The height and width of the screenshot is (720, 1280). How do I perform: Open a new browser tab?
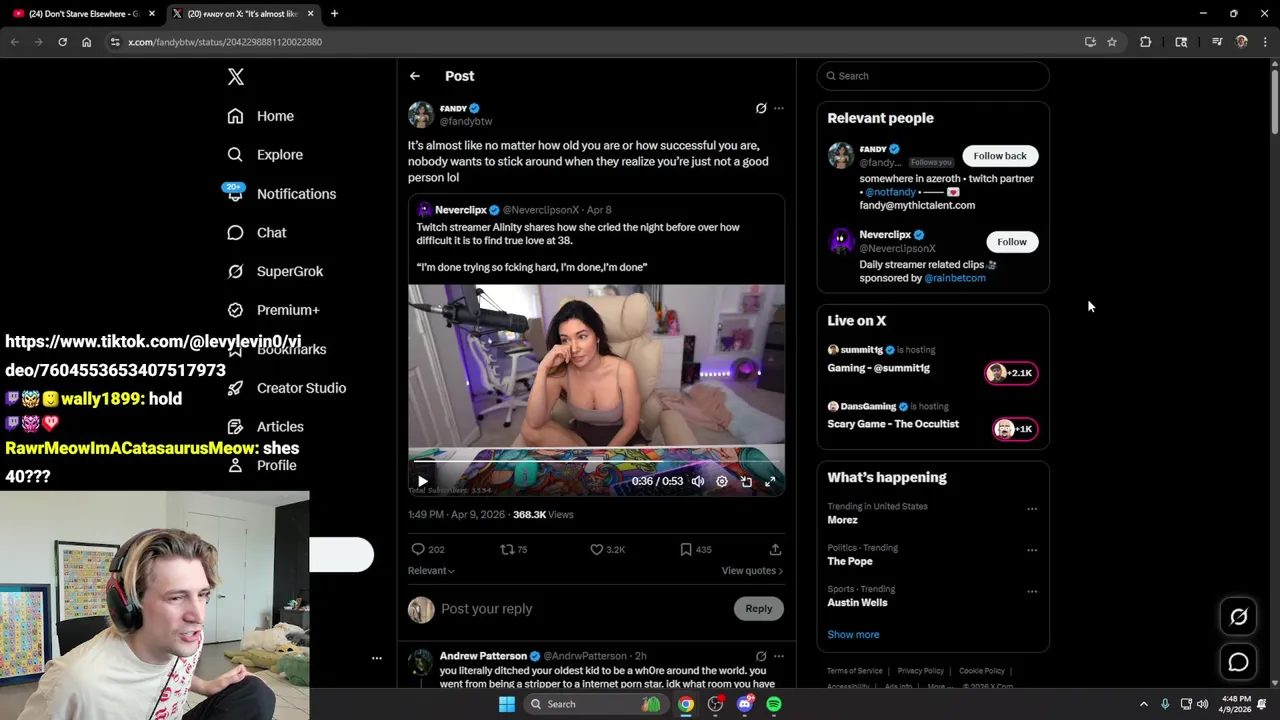pyautogui.click(x=334, y=14)
